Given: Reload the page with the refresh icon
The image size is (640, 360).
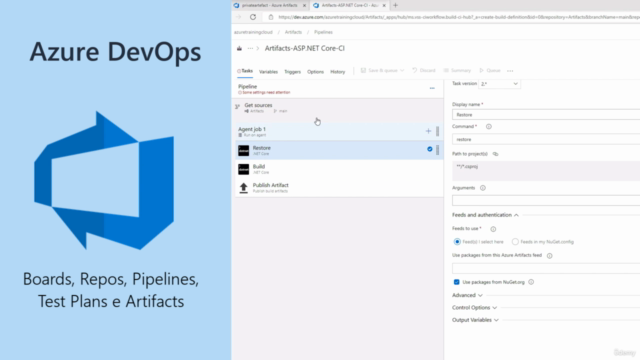Looking at the screenshot, I should tap(253, 17).
